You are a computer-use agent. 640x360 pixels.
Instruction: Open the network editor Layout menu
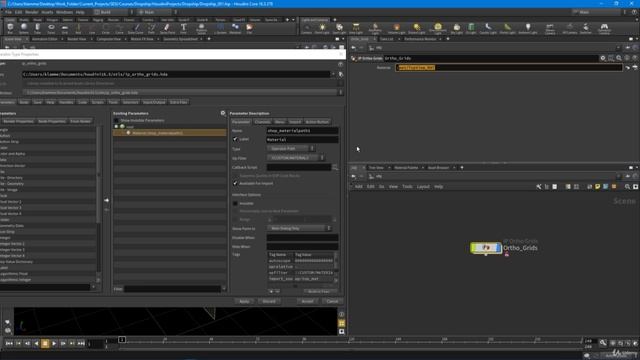(x=423, y=187)
